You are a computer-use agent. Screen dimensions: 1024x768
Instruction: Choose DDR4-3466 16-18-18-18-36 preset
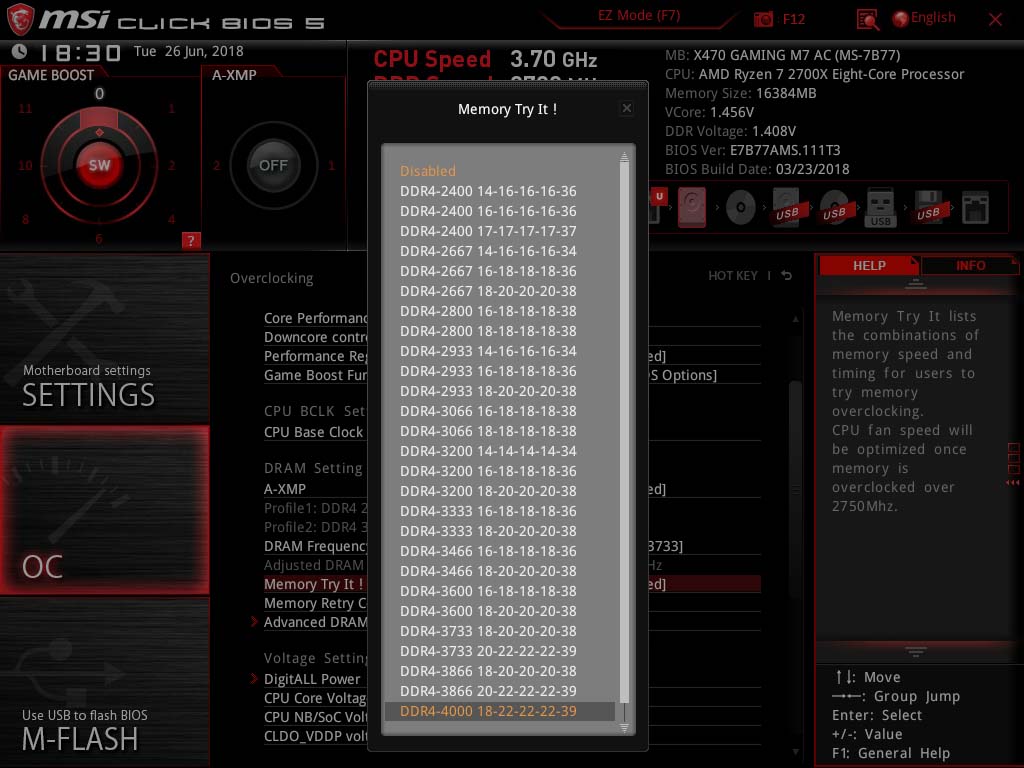click(488, 551)
